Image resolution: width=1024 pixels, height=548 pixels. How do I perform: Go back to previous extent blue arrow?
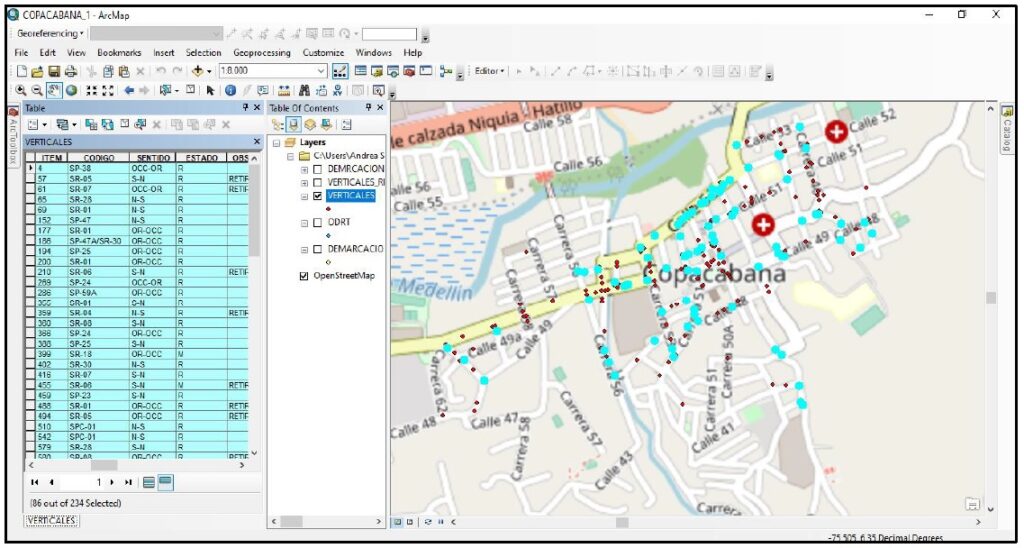click(x=129, y=91)
